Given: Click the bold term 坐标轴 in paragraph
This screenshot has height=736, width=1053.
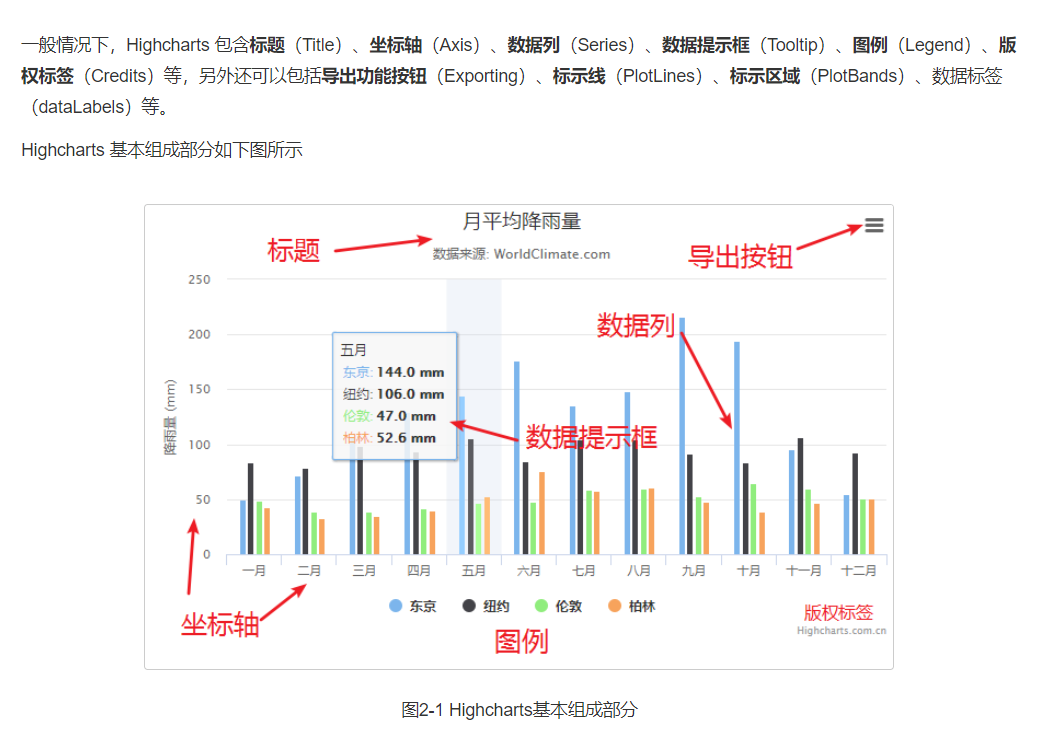Looking at the screenshot, I should coord(396,45).
